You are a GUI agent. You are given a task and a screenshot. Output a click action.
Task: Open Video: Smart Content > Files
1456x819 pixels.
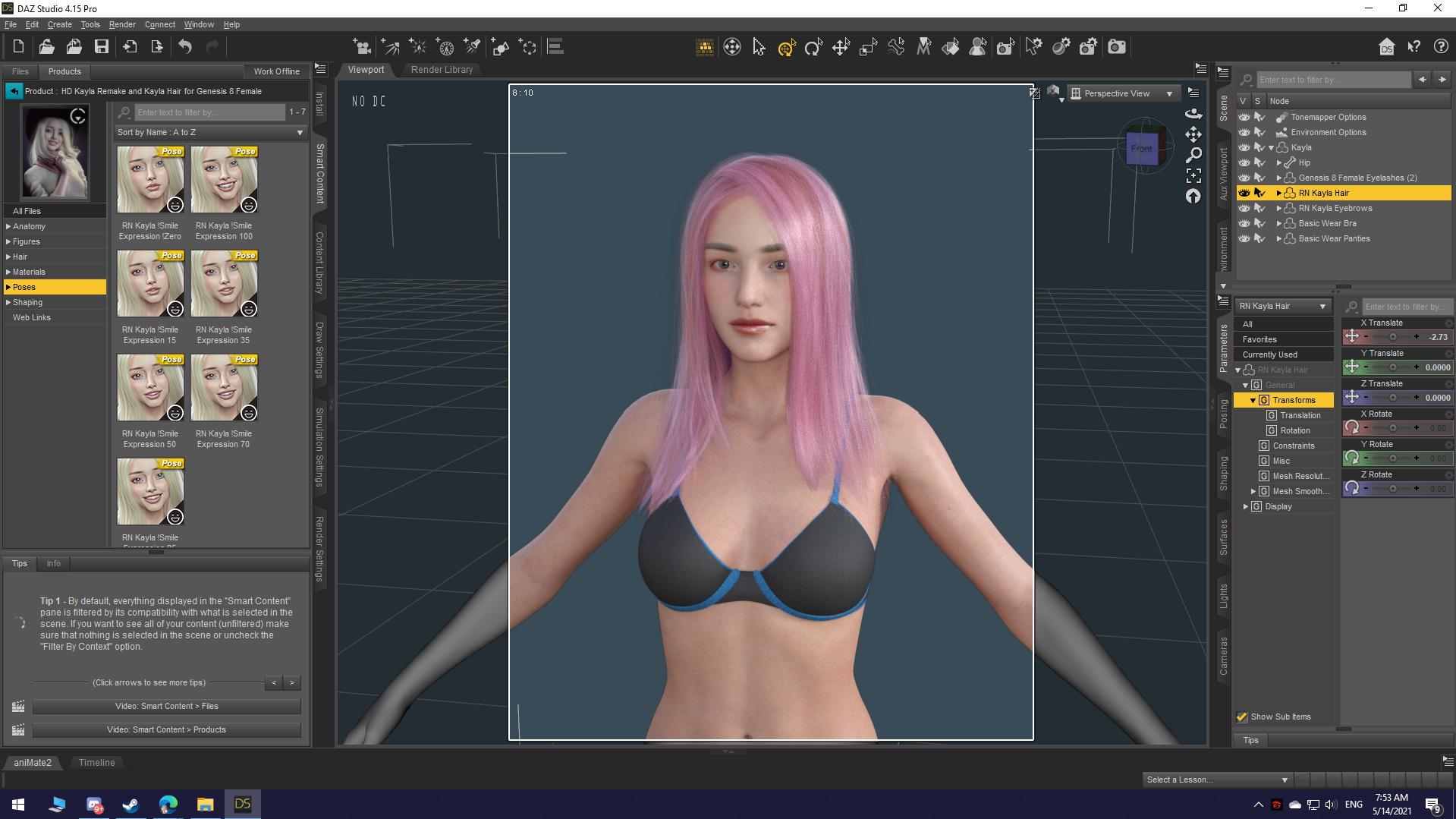coord(167,706)
